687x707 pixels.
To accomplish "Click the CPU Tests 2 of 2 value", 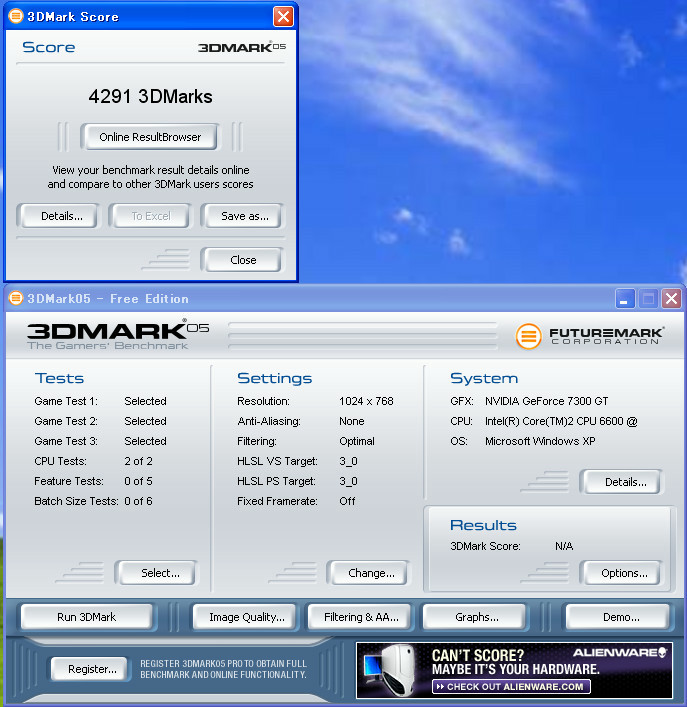I will [x=138, y=461].
